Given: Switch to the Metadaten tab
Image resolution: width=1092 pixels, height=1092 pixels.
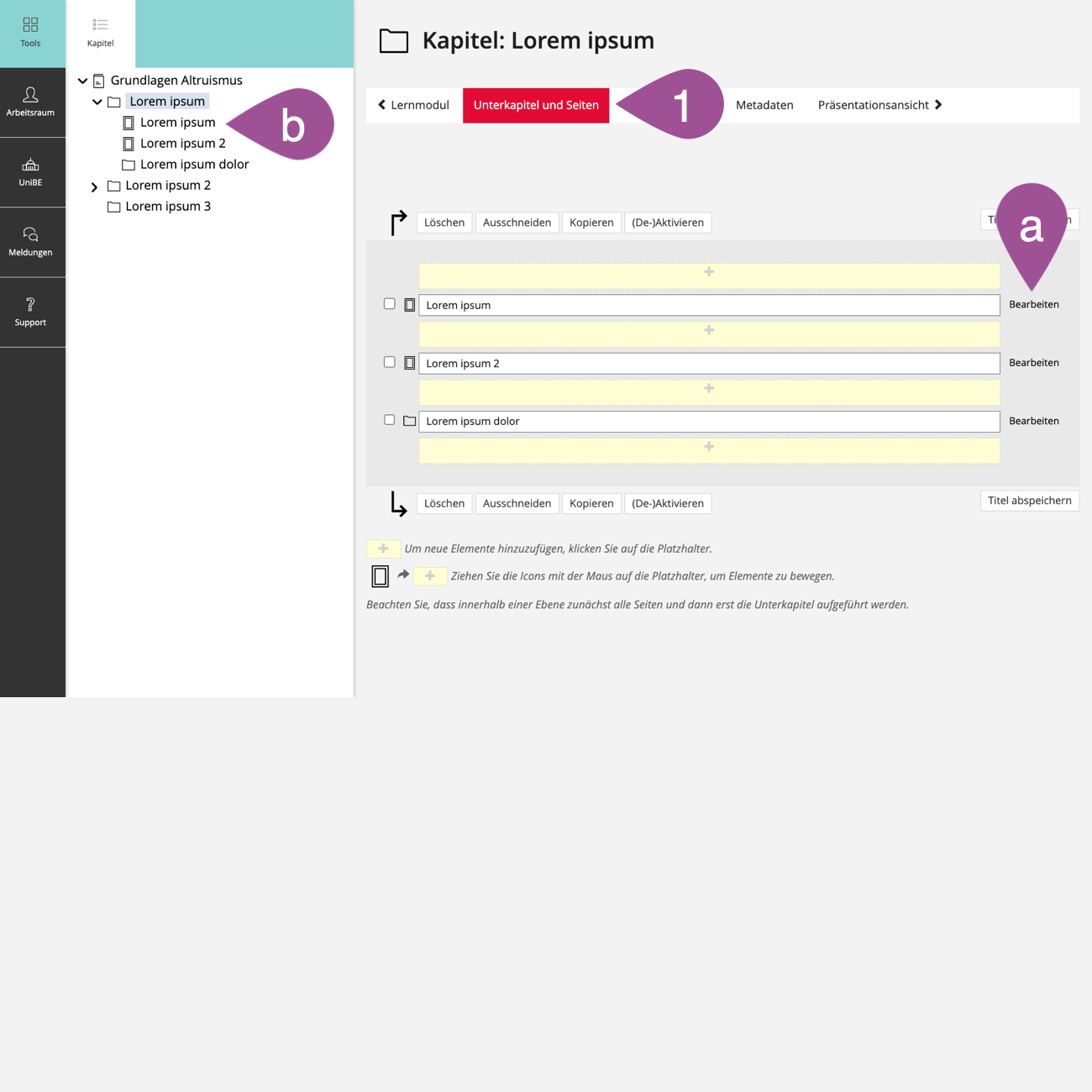Looking at the screenshot, I should [764, 105].
